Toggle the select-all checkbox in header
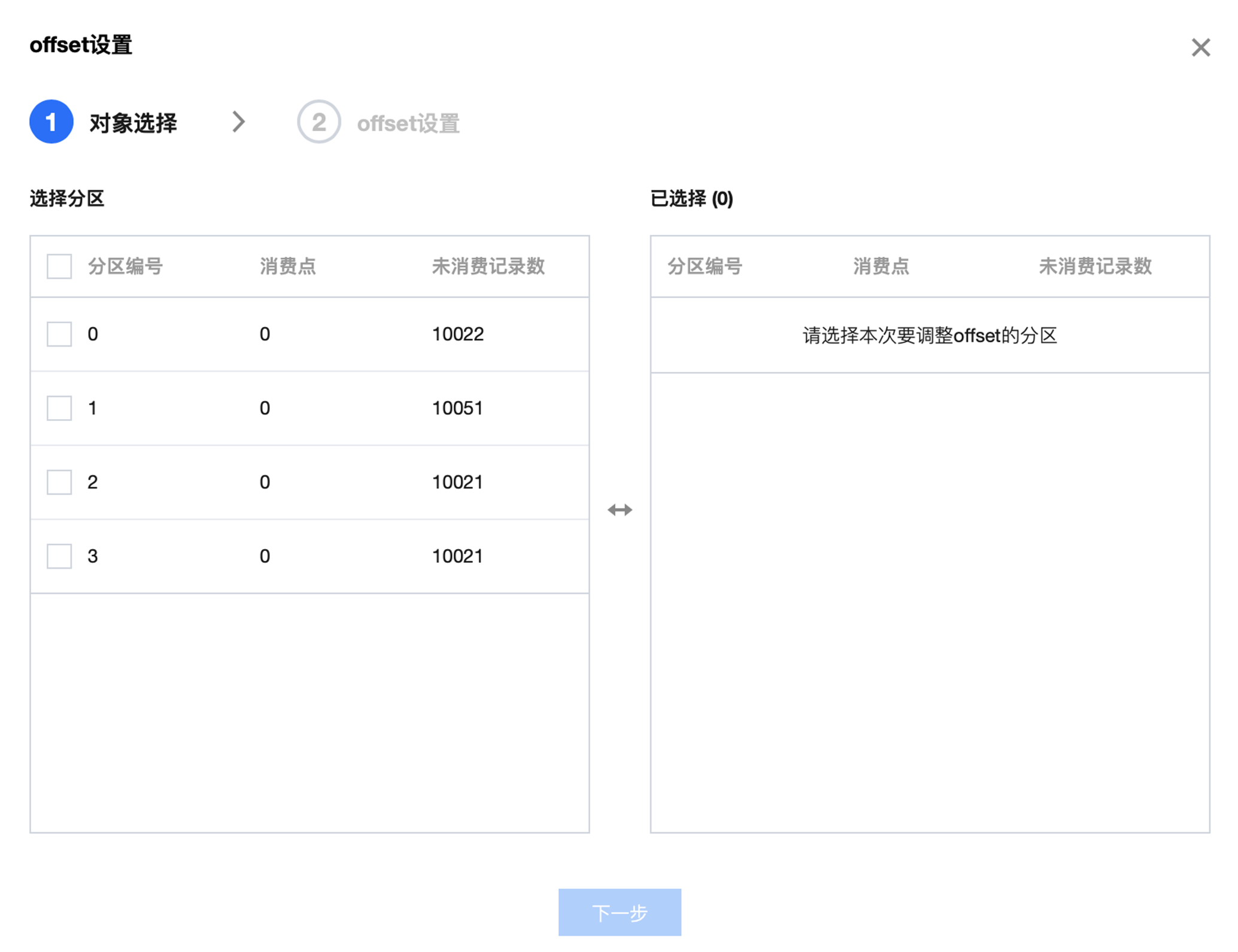The image size is (1238, 952). tap(59, 266)
